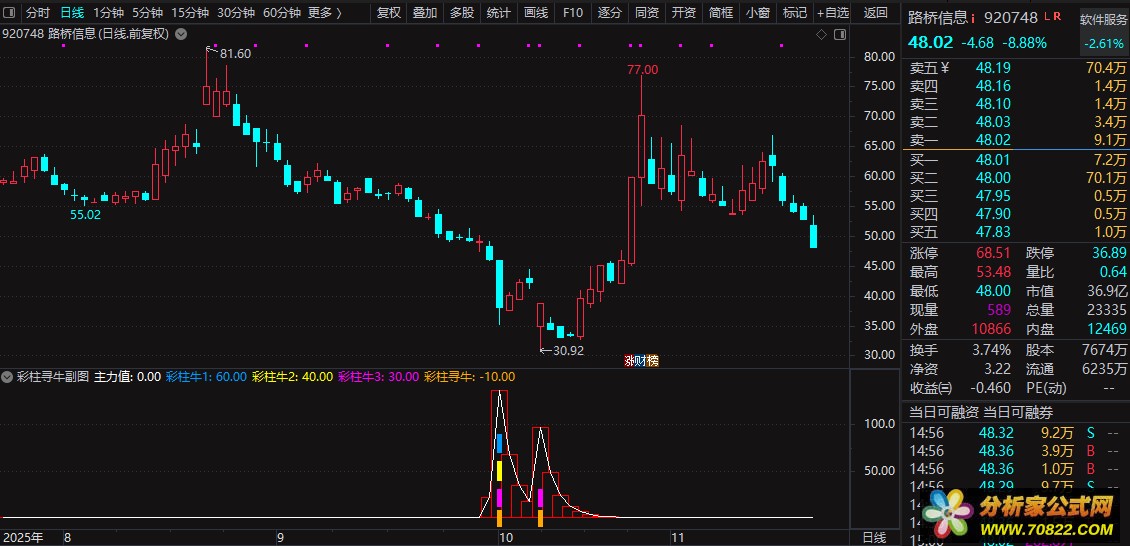Click the 榜 marker on the chart
Viewport: 1130px width, 546px height.
[652, 360]
